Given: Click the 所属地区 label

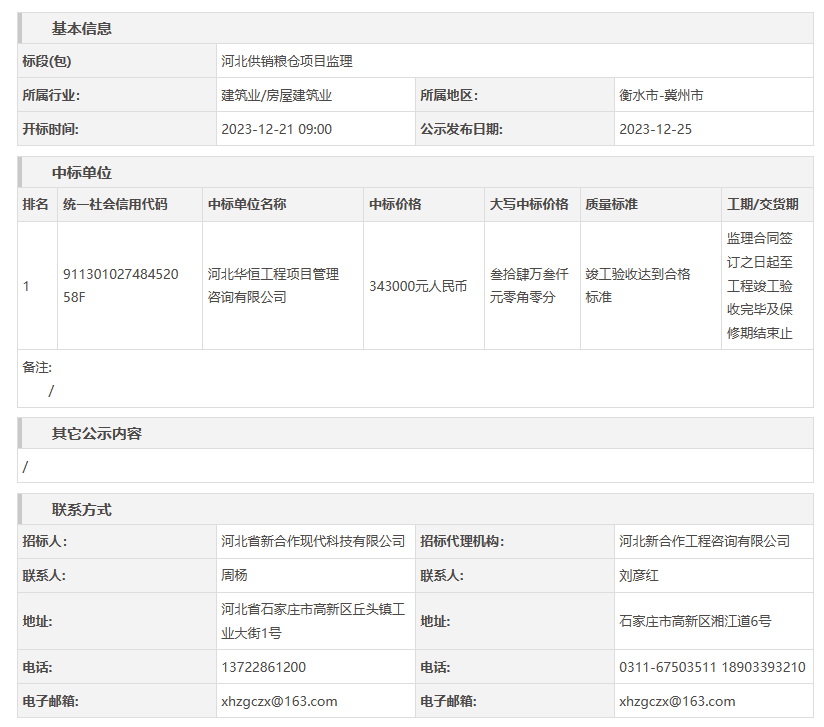Looking at the screenshot, I should [x=449, y=95].
